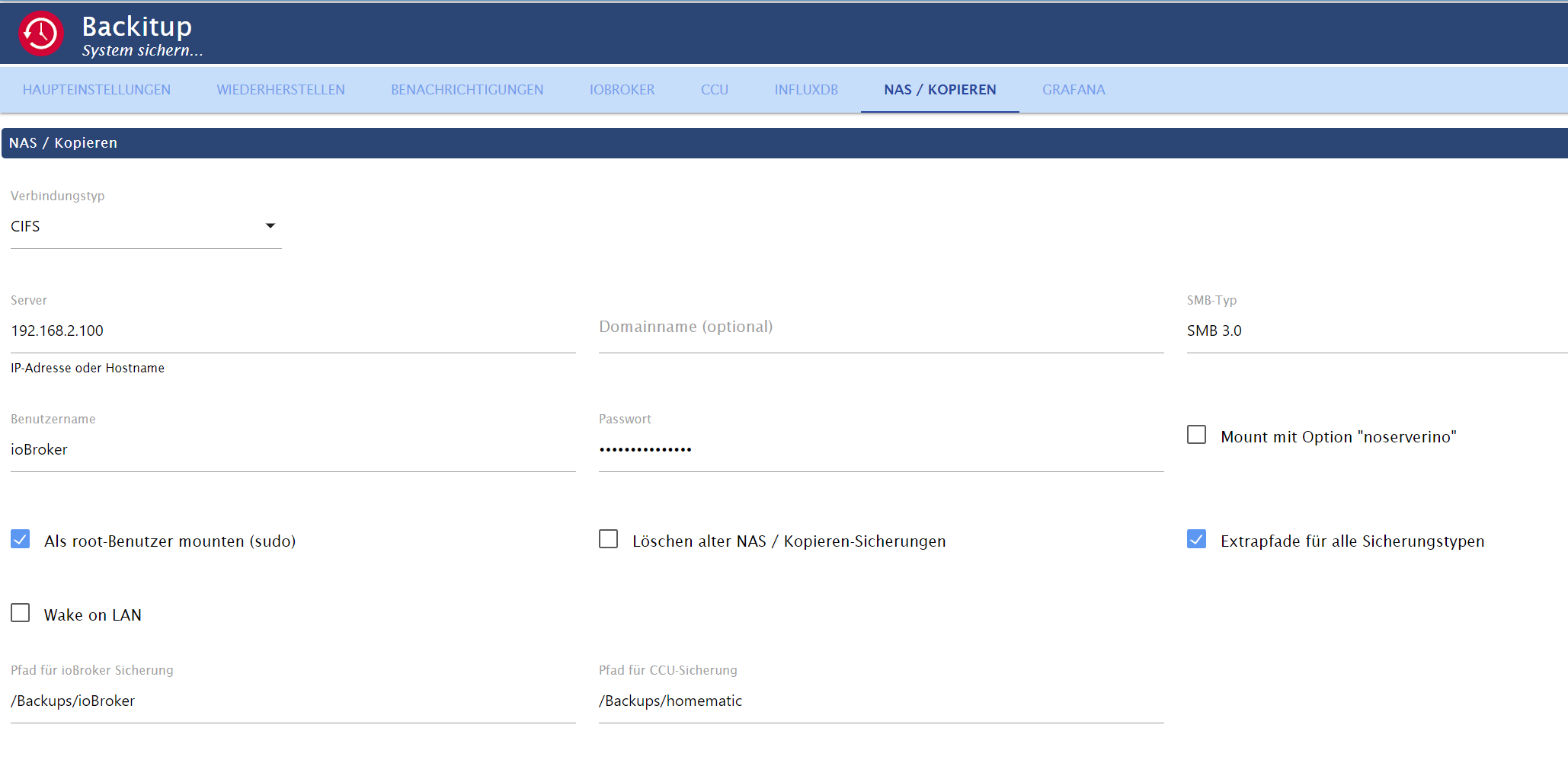Open the Verbindungstyp CIFS dropdown arrow
This screenshot has height=763, width=1568.
[270, 226]
